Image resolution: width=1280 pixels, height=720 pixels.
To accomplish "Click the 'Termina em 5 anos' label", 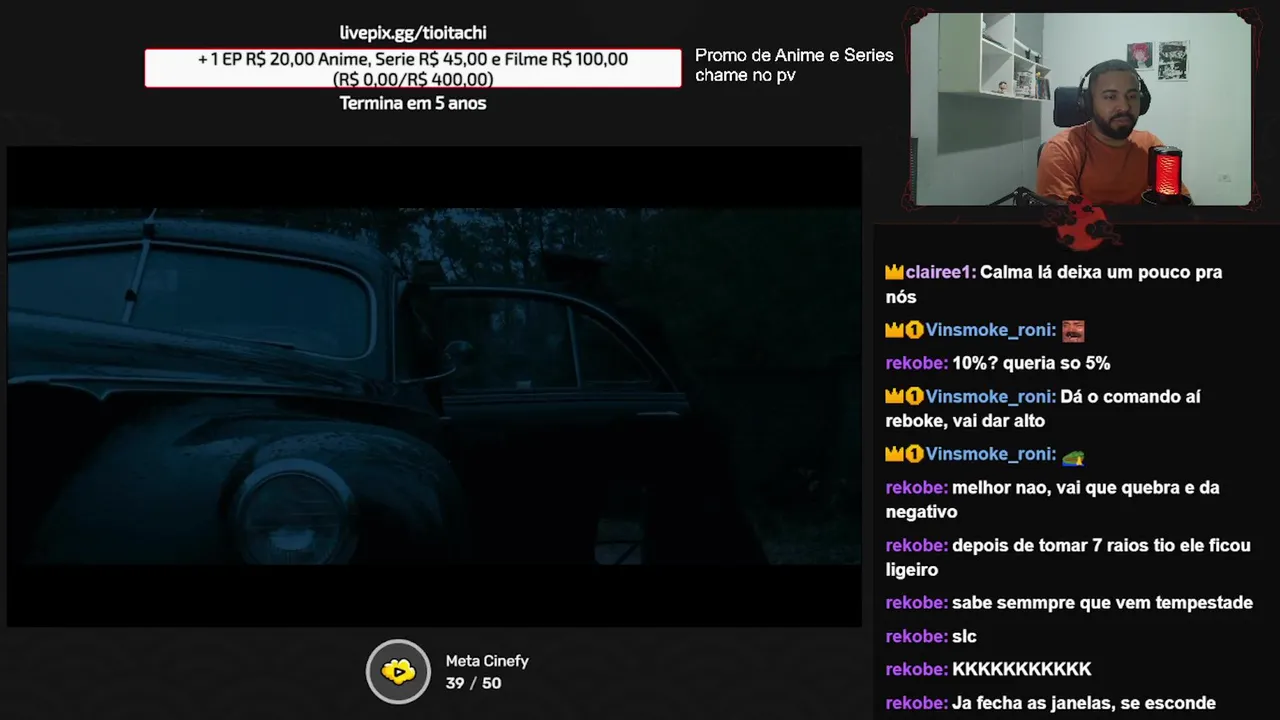I will [x=413, y=103].
